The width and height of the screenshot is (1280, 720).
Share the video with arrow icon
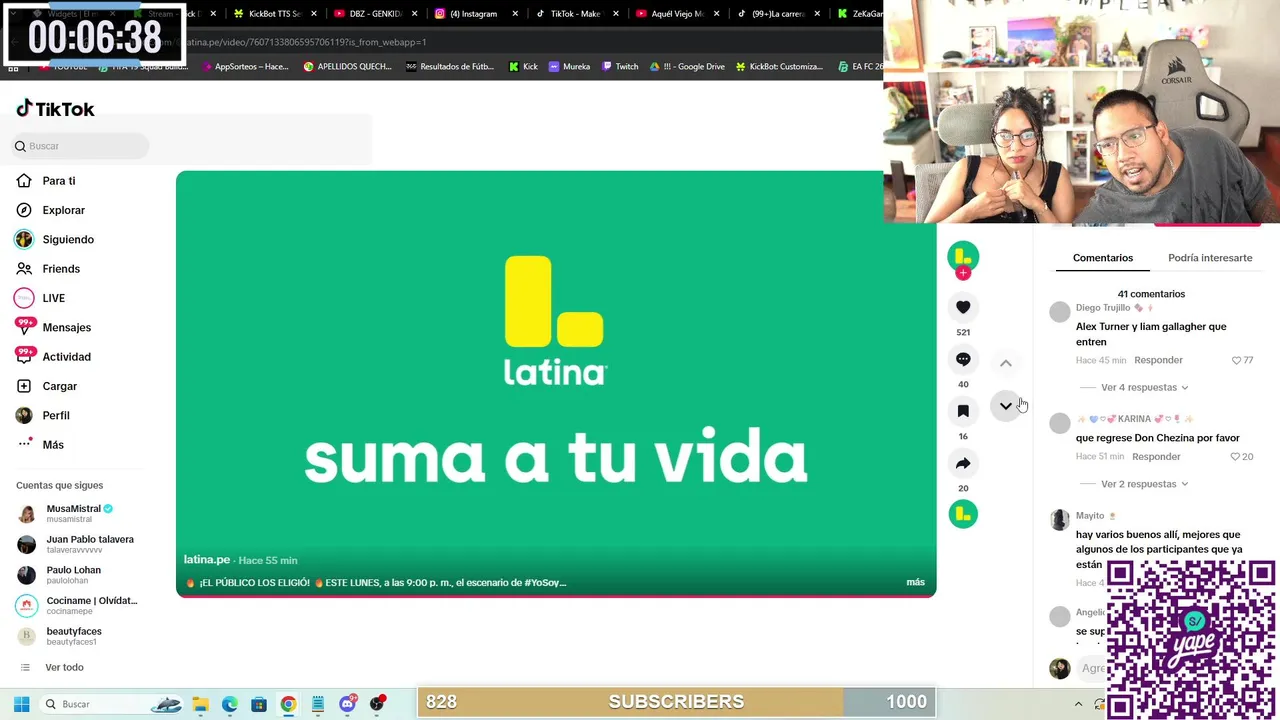tap(963, 463)
